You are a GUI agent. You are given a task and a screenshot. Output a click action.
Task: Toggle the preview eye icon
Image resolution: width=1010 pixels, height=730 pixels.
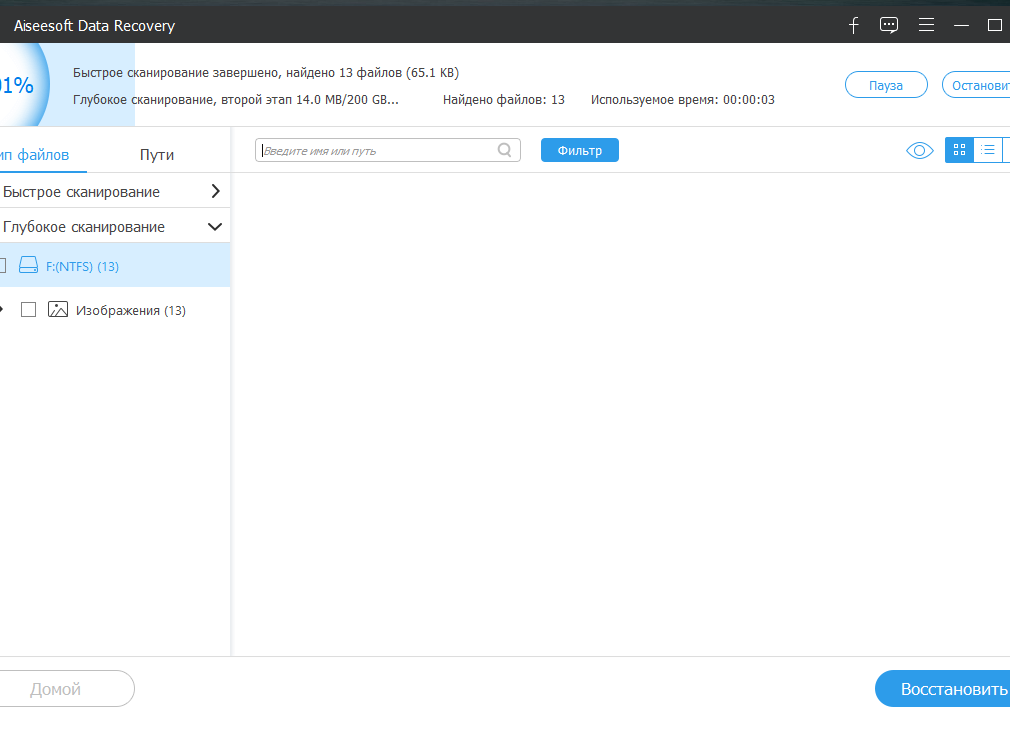click(919, 151)
